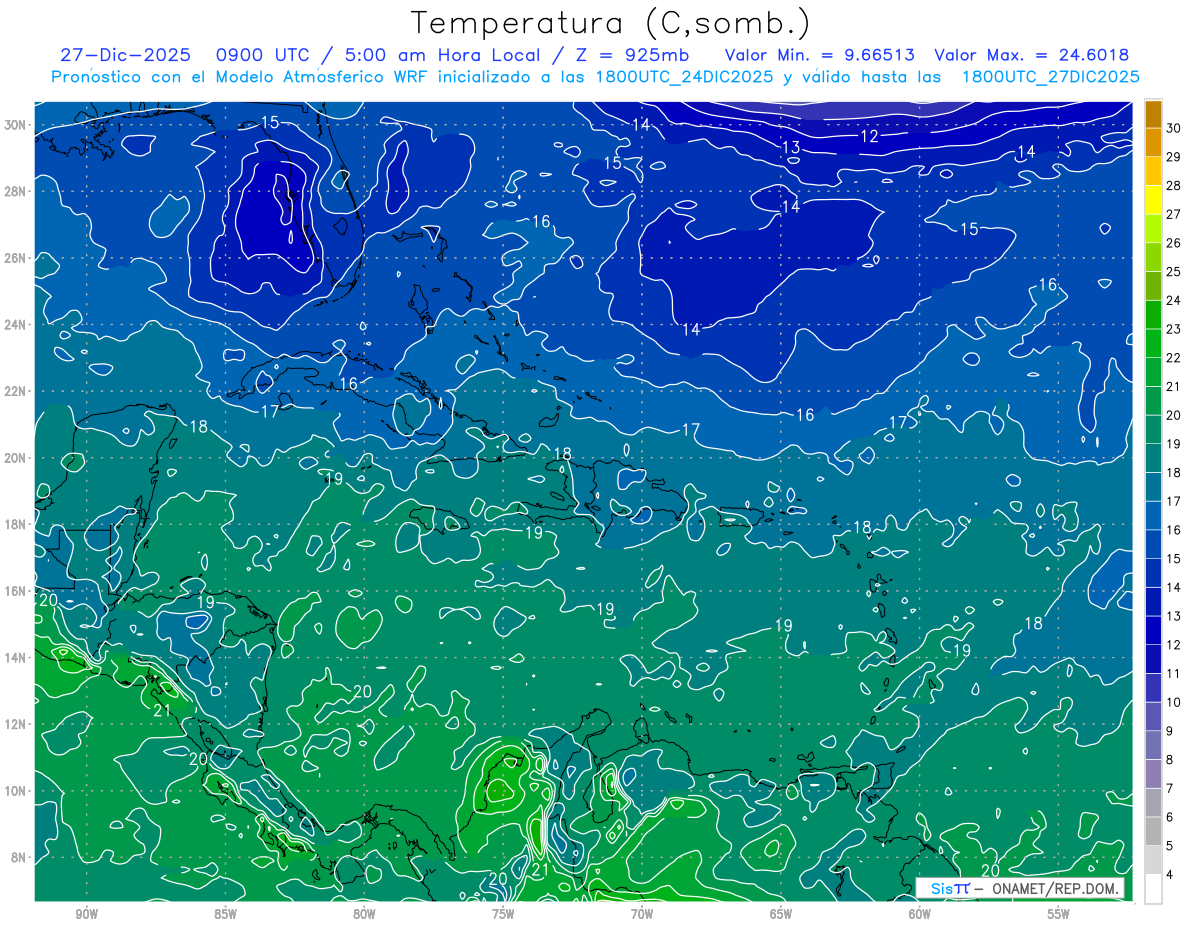
Task: Click the 30 value on the color legend
Action: tap(1174, 128)
